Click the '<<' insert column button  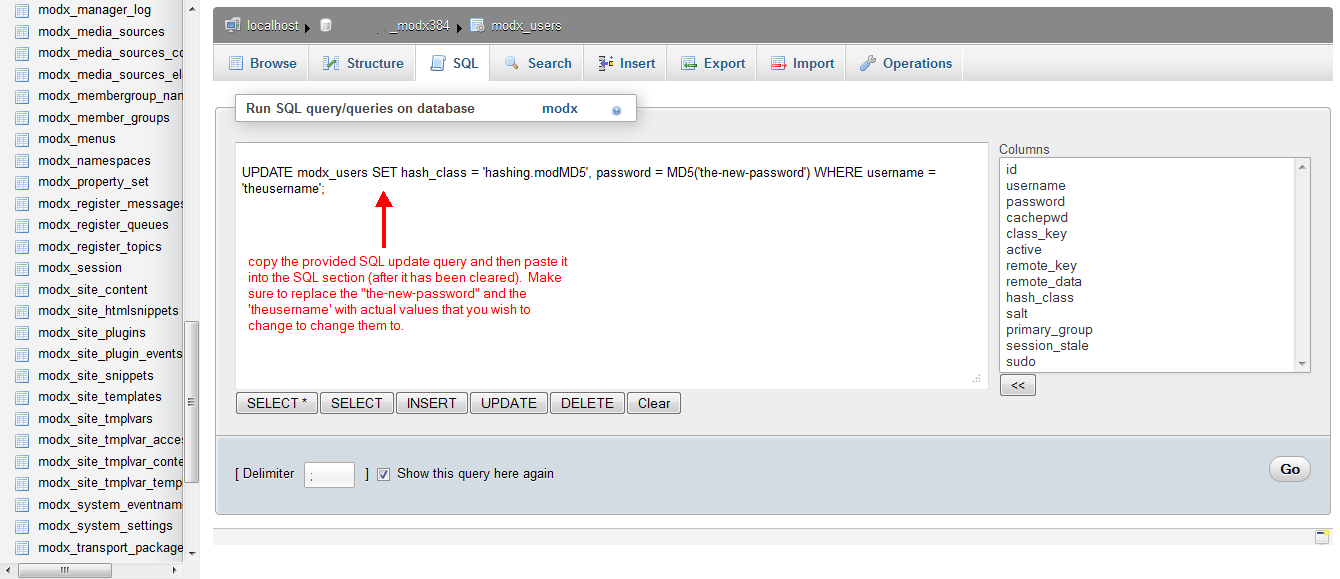[1017, 385]
